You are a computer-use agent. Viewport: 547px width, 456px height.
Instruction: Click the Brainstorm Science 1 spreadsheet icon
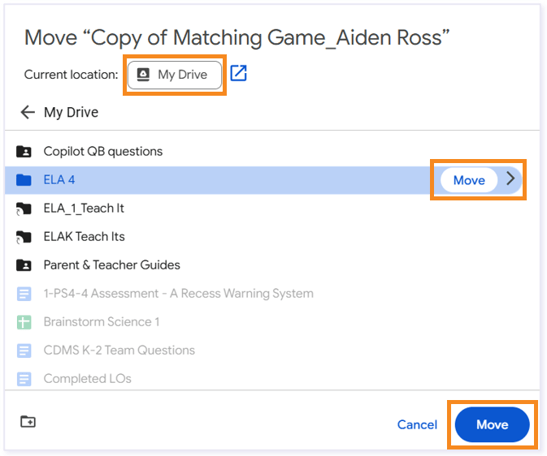click(x=24, y=322)
